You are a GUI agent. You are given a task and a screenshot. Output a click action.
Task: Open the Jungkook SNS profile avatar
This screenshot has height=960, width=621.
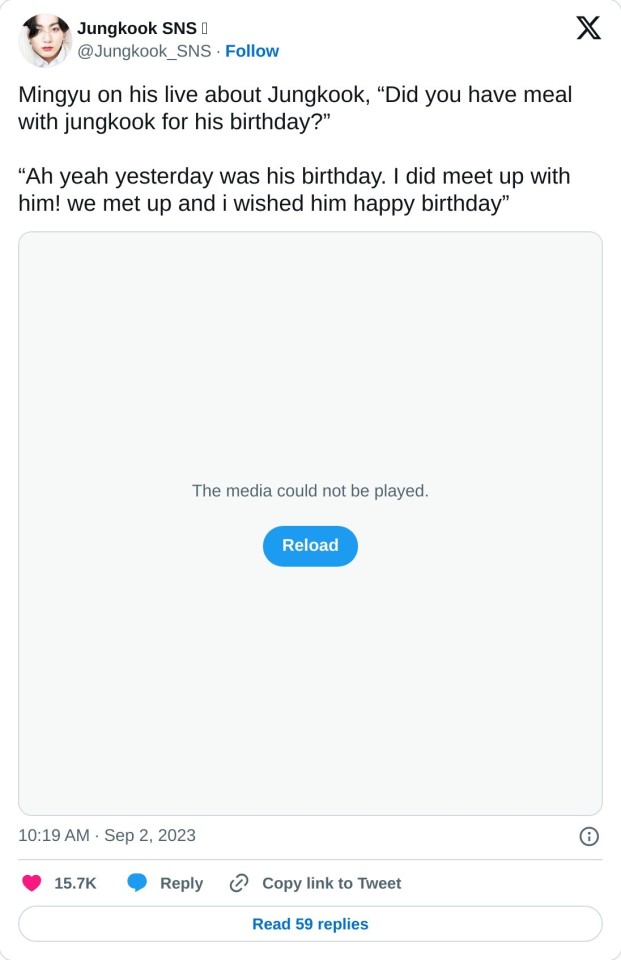(x=44, y=40)
